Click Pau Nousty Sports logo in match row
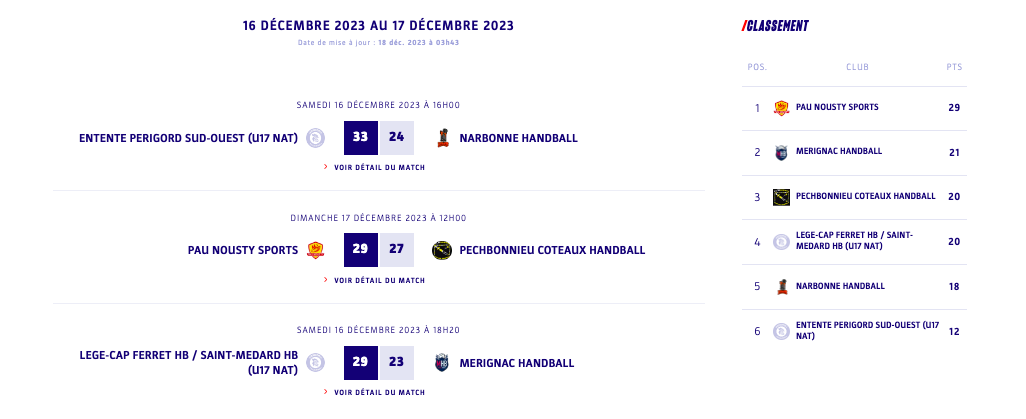 [x=315, y=250]
